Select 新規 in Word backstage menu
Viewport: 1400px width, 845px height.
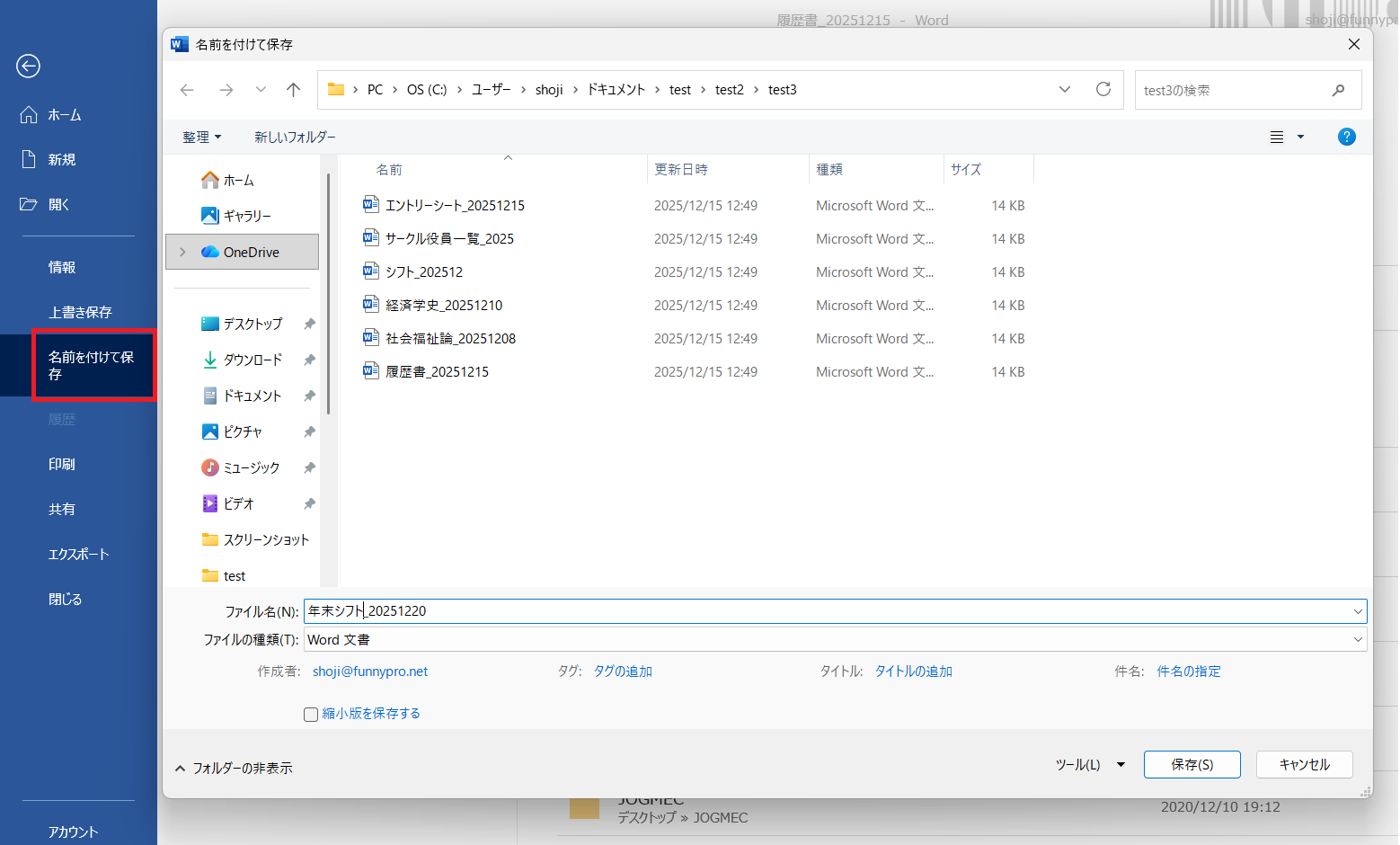tap(62, 159)
